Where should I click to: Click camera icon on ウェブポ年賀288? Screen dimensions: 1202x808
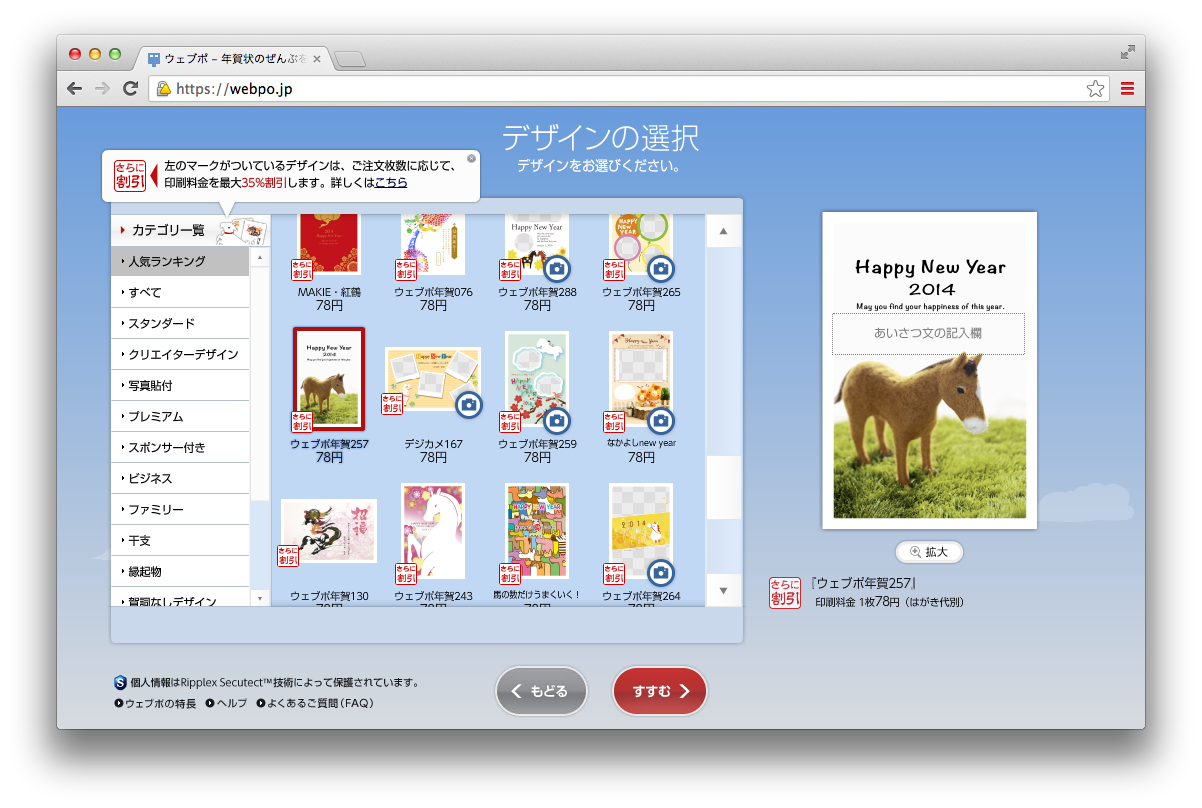(x=558, y=268)
